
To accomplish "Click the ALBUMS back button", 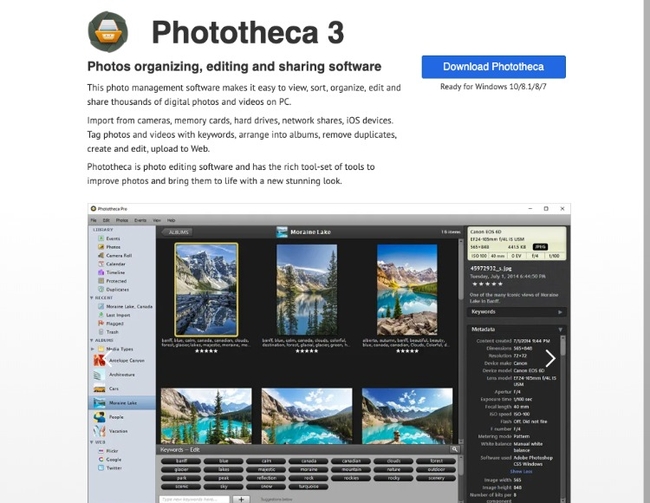I will pyautogui.click(x=177, y=232).
